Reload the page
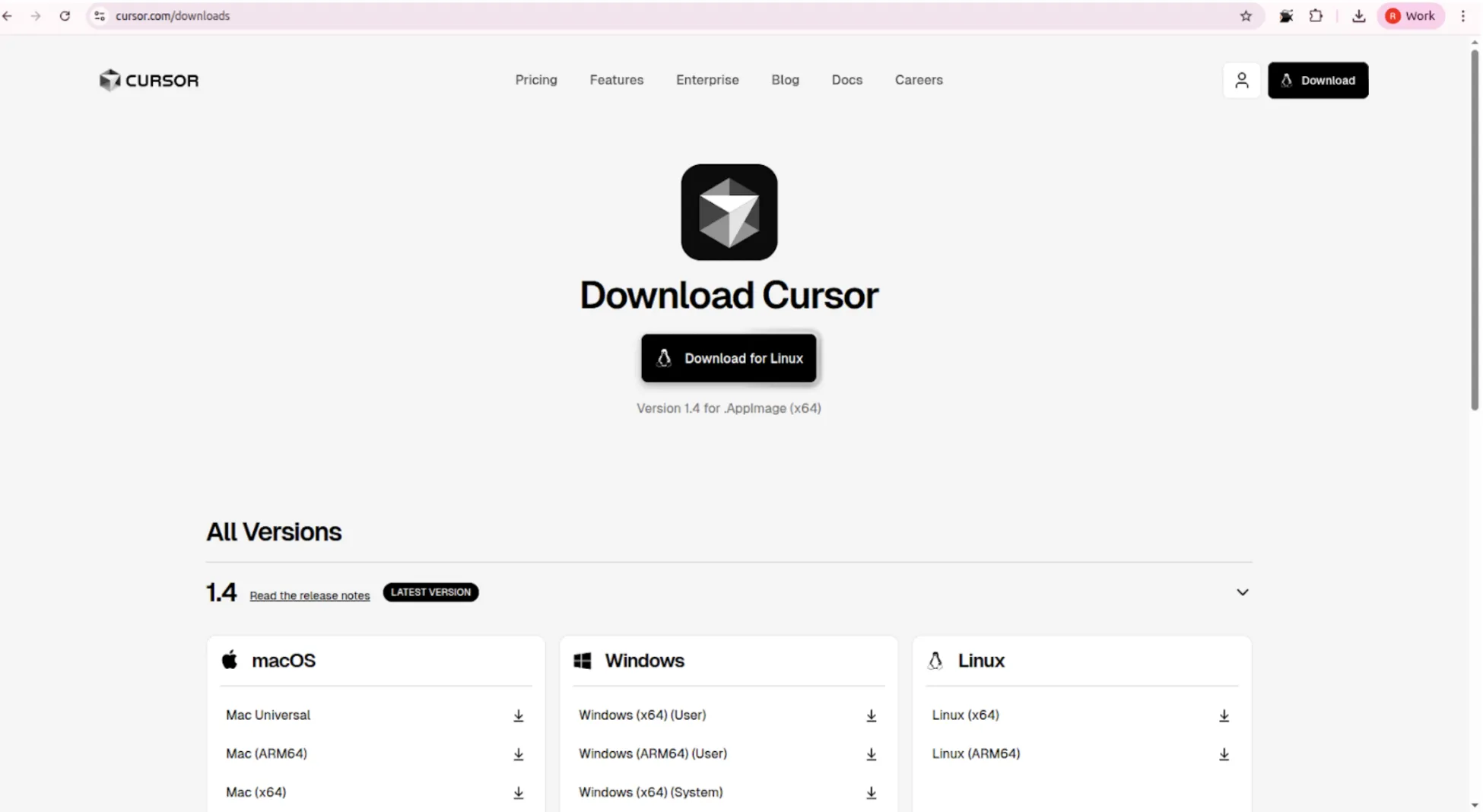This screenshot has height=812, width=1483. click(65, 16)
